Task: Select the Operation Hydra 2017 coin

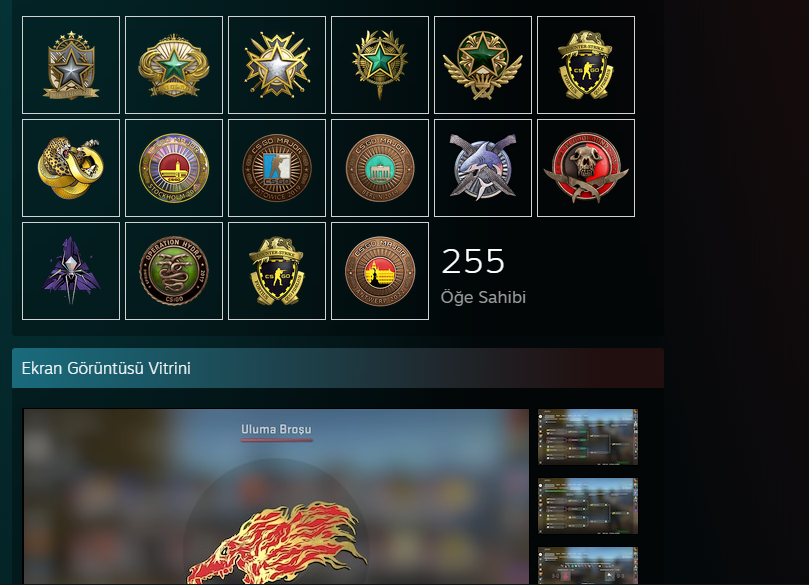Action: [174, 271]
